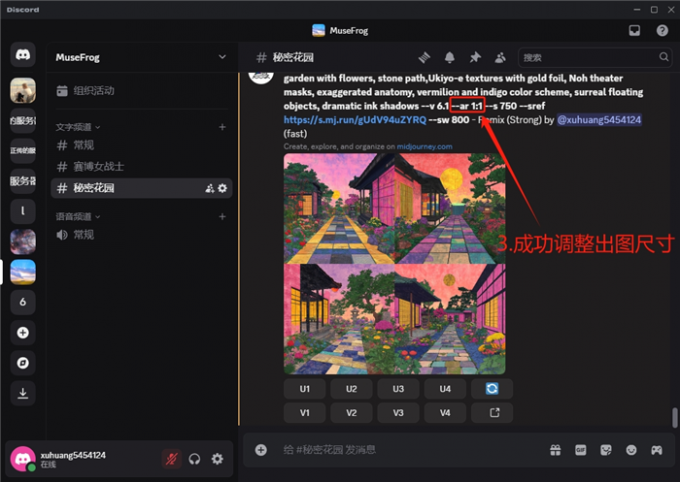
Task: Open the s.mj.run link in message
Action: coord(355,120)
